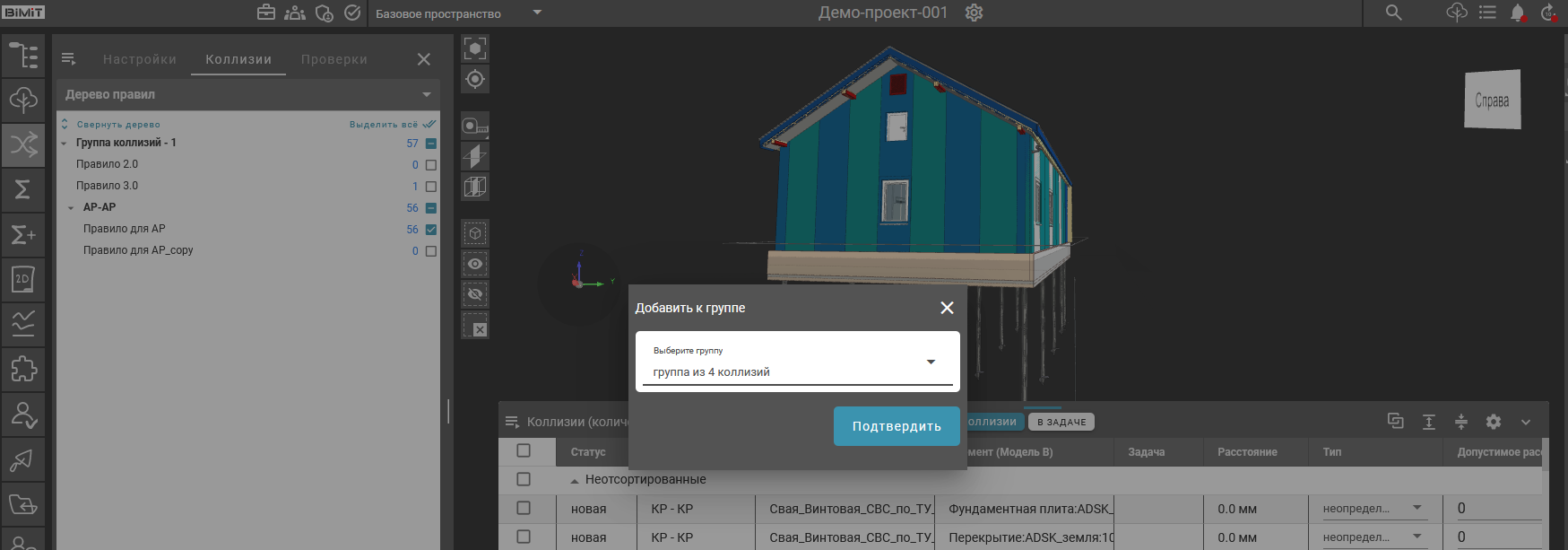Collapse the Дерево правил panel
Viewport: 1568px width, 550px height.
point(427,94)
